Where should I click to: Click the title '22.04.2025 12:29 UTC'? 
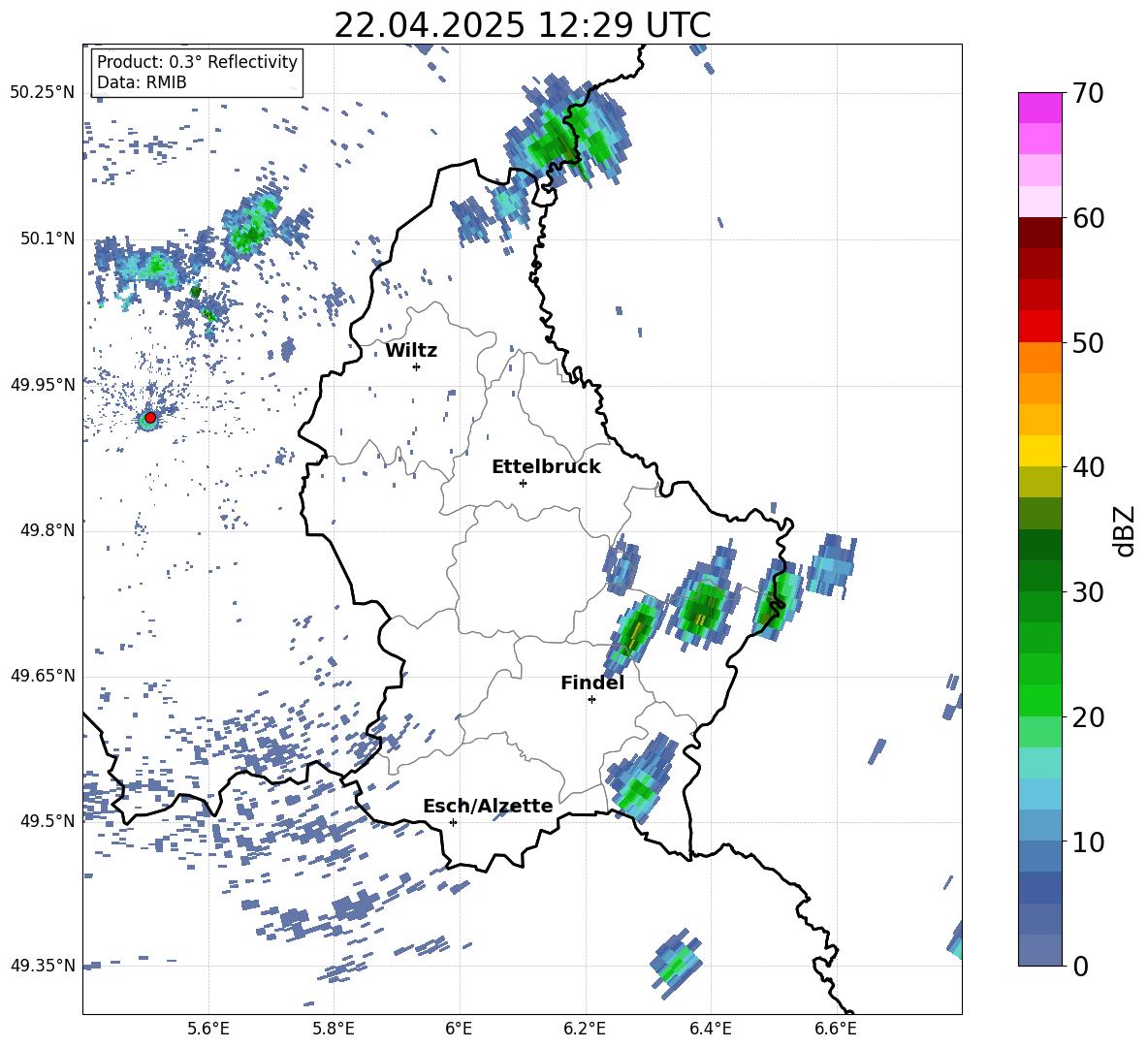(x=522, y=26)
